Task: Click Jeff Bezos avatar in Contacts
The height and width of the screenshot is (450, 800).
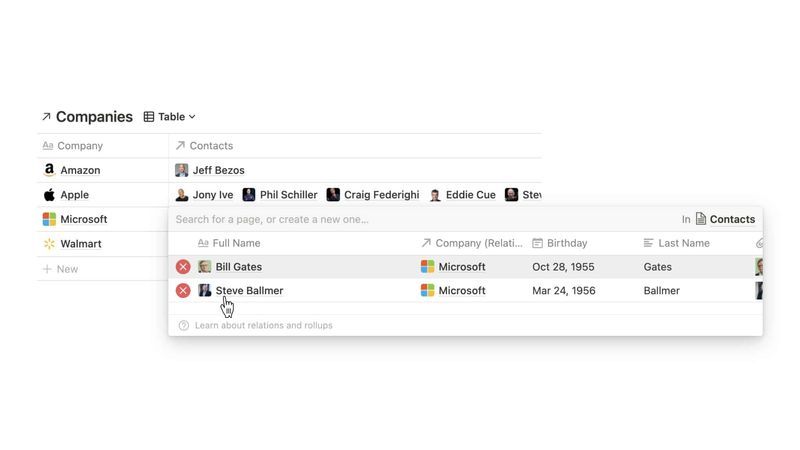Action: point(181,170)
